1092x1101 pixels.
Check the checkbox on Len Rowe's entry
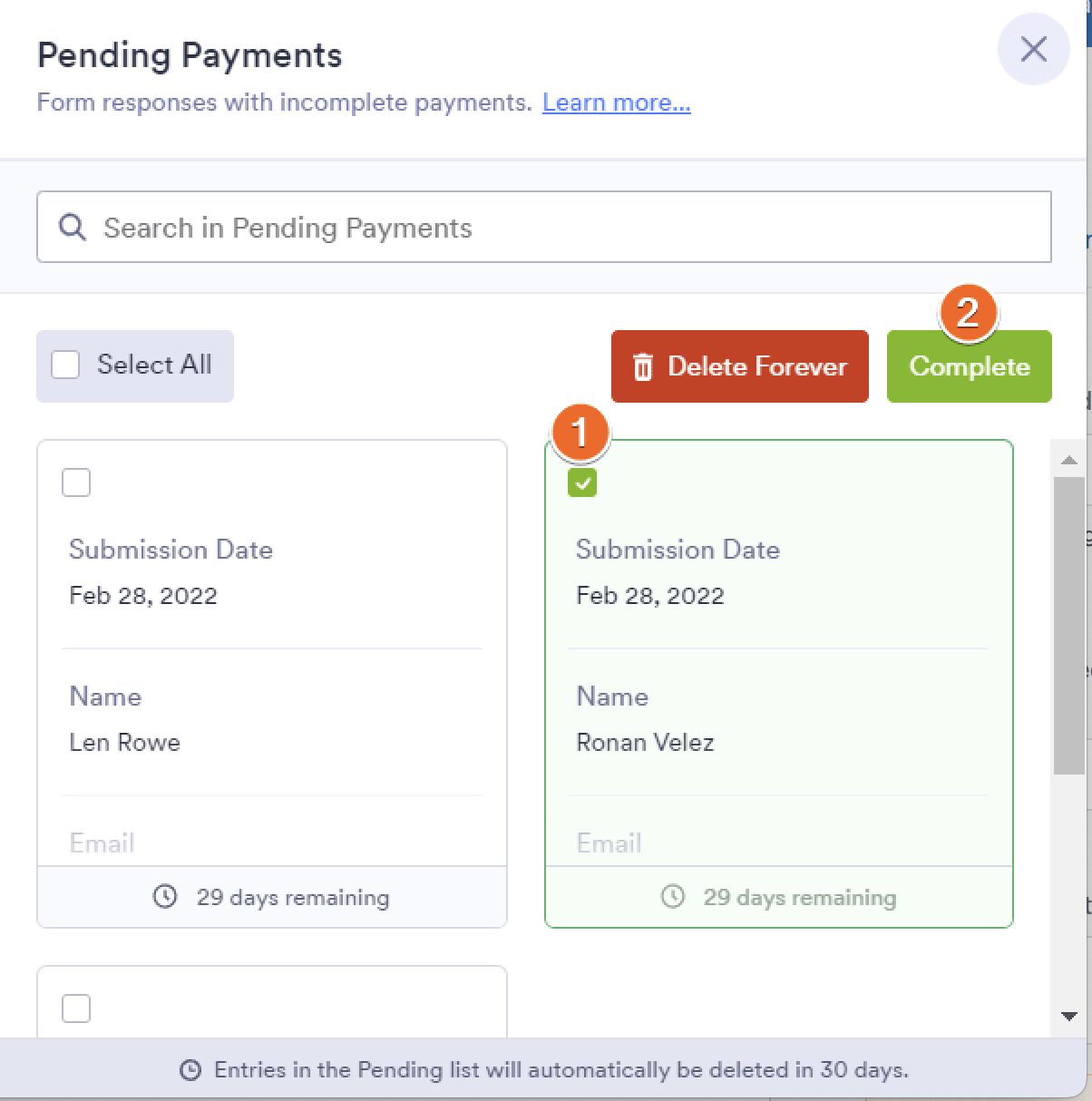[76, 482]
